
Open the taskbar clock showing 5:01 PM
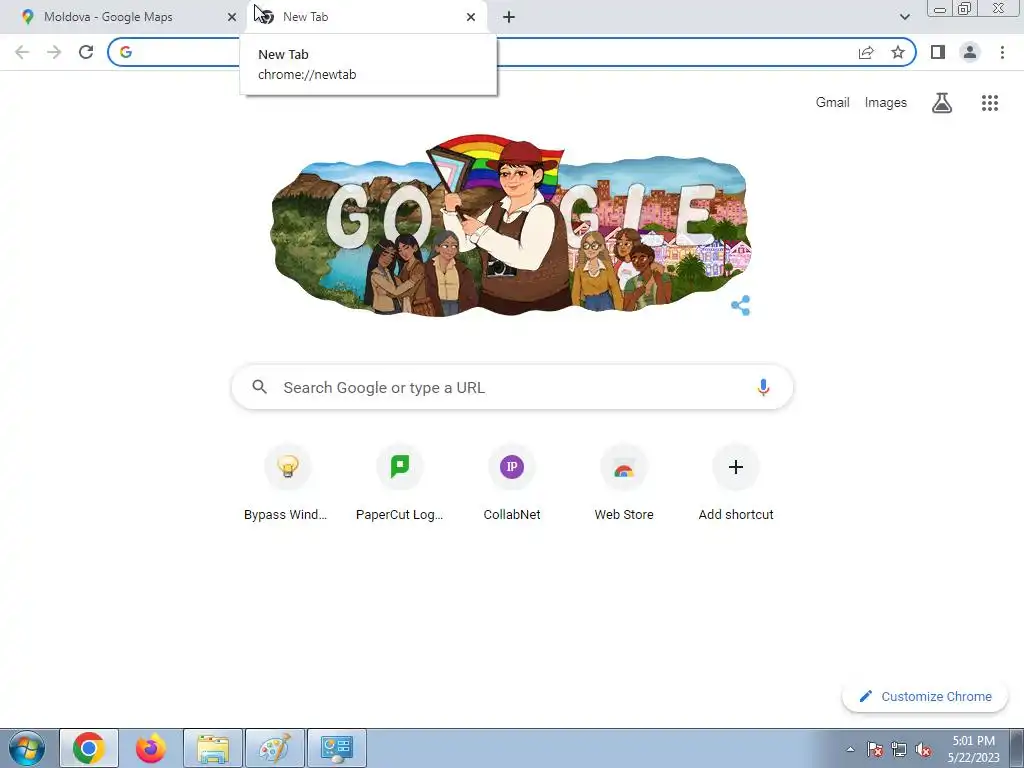973,749
